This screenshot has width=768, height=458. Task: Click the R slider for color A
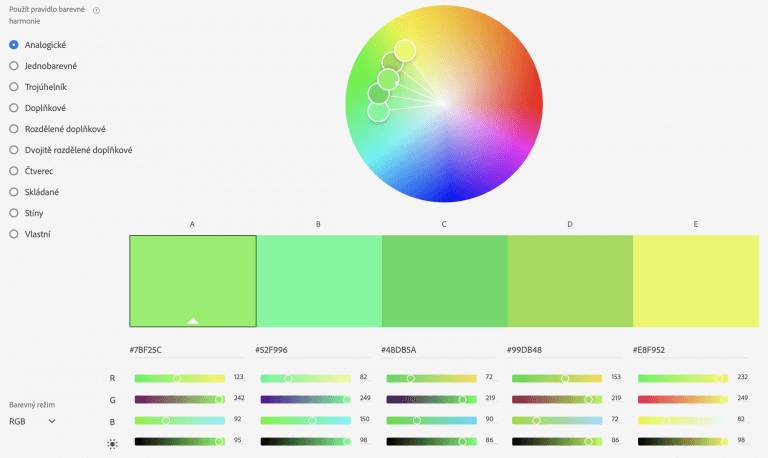(x=180, y=378)
